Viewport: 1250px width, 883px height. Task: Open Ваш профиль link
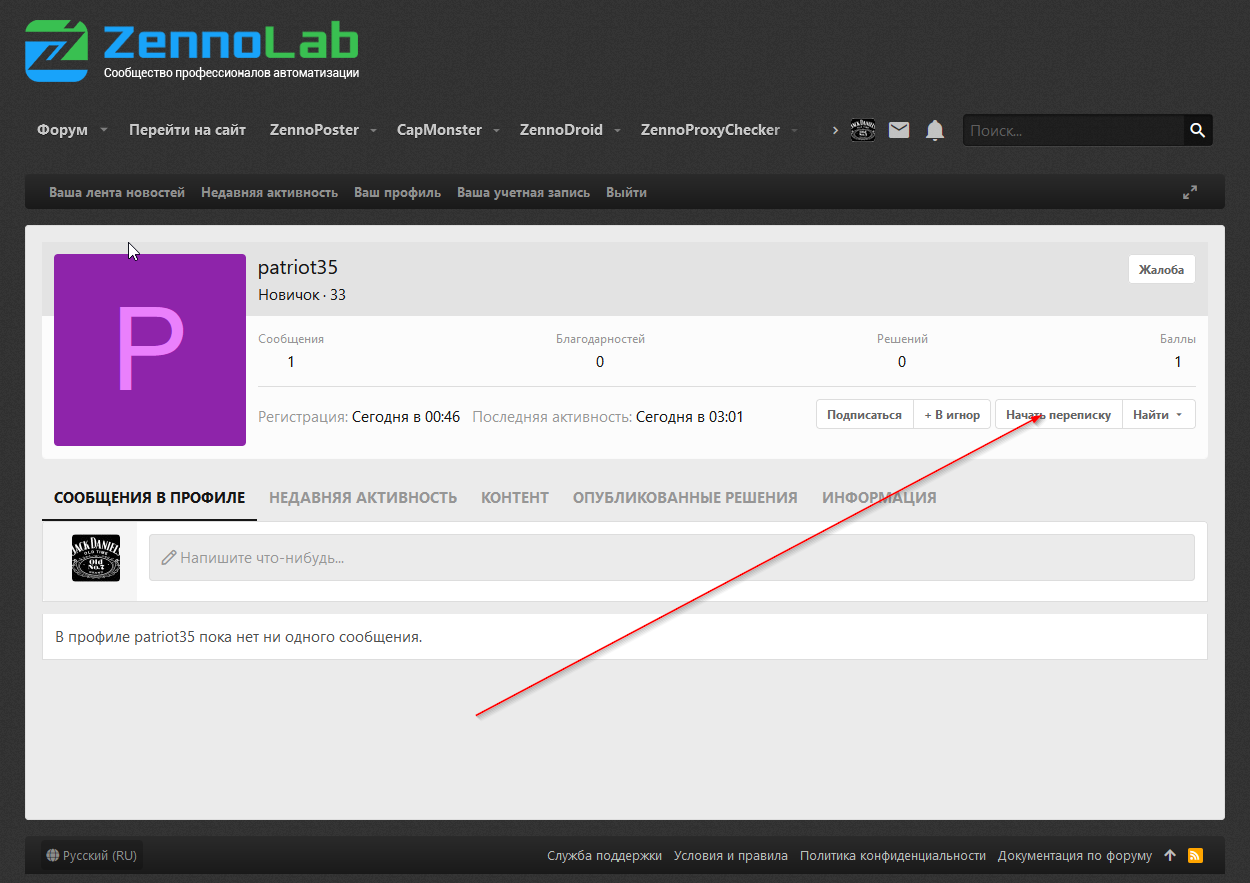coord(397,192)
